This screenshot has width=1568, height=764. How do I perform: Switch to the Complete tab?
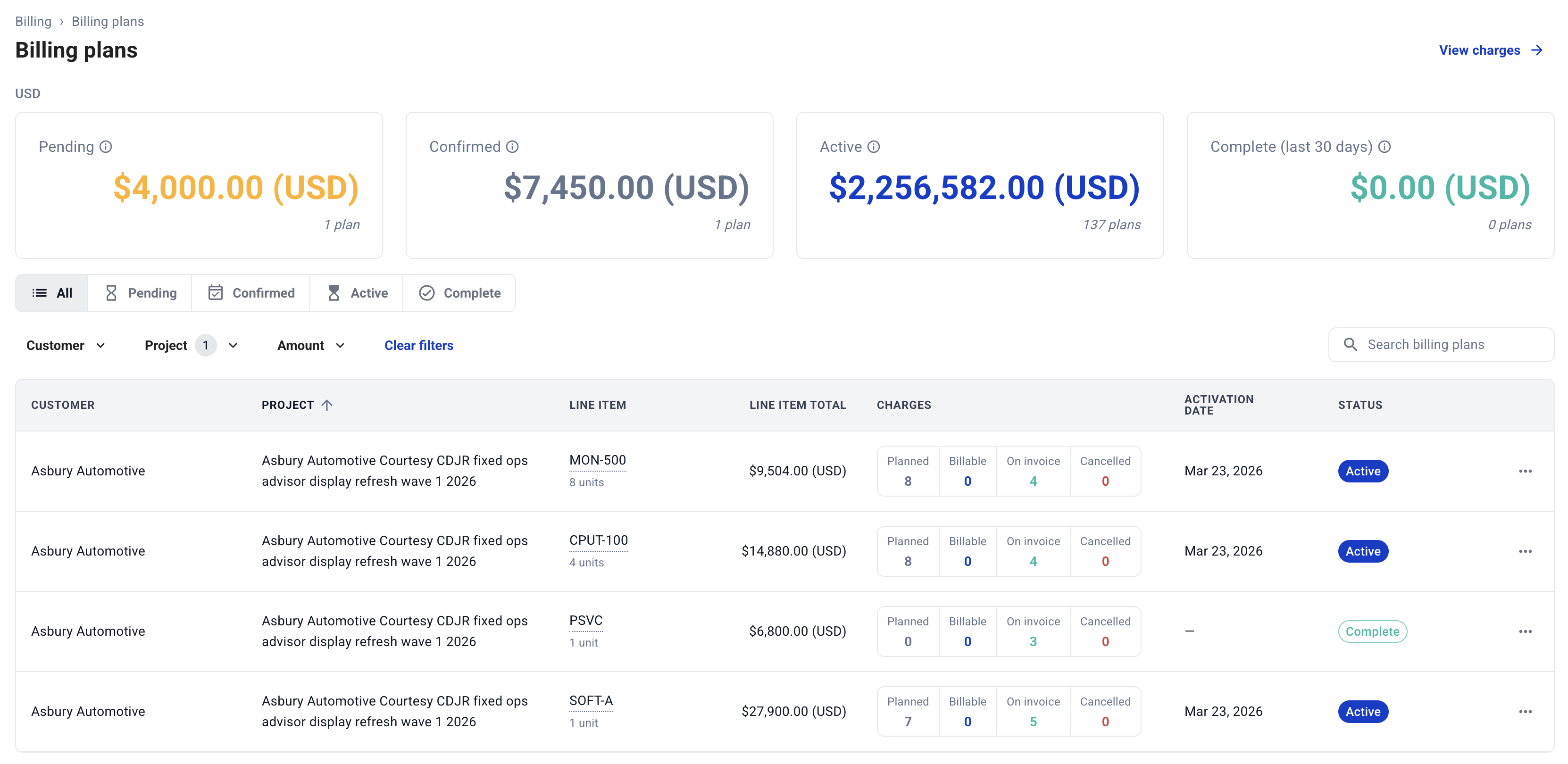(459, 293)
